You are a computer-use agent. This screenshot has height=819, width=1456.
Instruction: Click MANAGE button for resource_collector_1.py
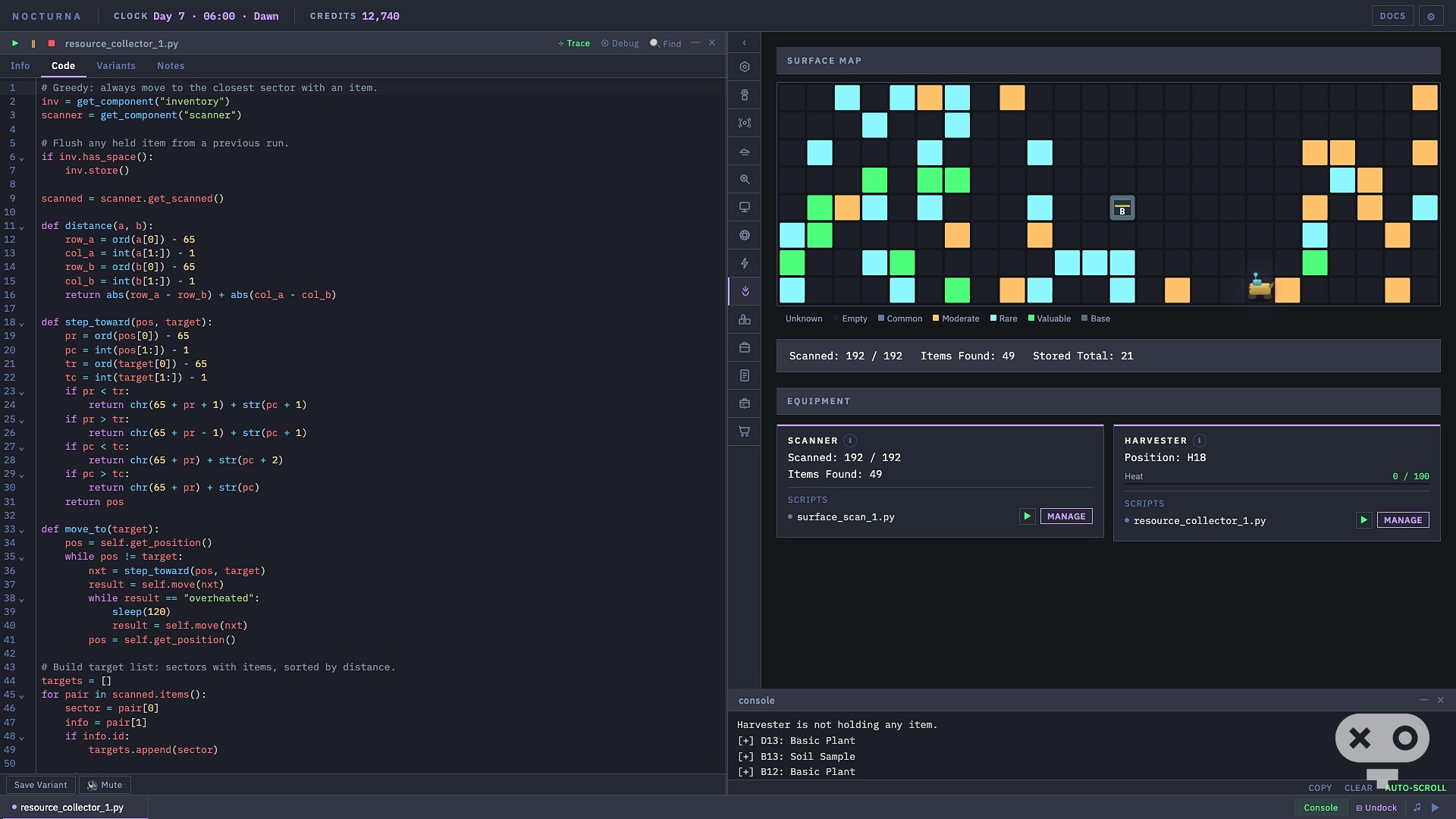(x=1403, y=520)
